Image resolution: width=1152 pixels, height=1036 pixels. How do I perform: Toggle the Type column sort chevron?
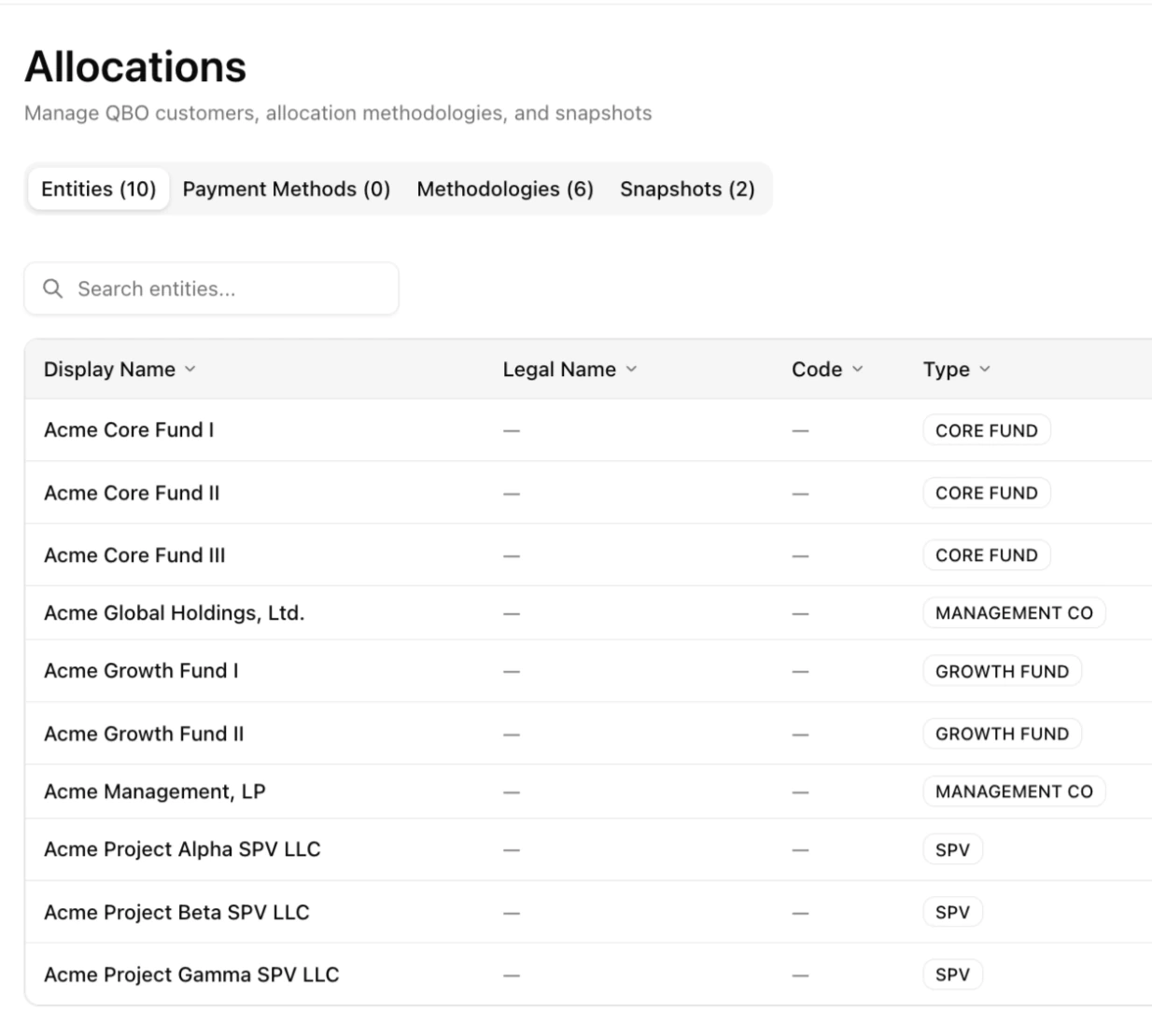(x=984, y=370)
